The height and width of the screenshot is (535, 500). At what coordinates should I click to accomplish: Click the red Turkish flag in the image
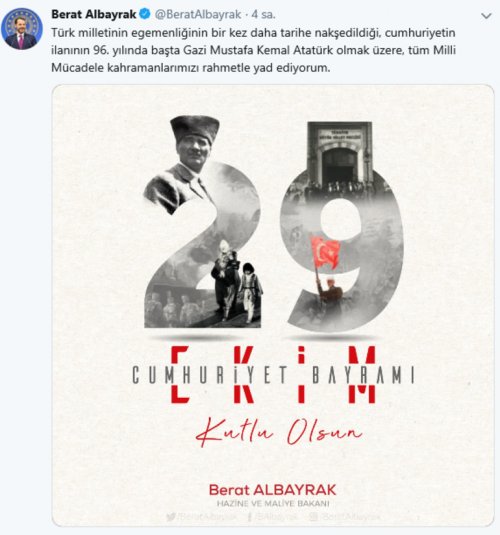326,252
